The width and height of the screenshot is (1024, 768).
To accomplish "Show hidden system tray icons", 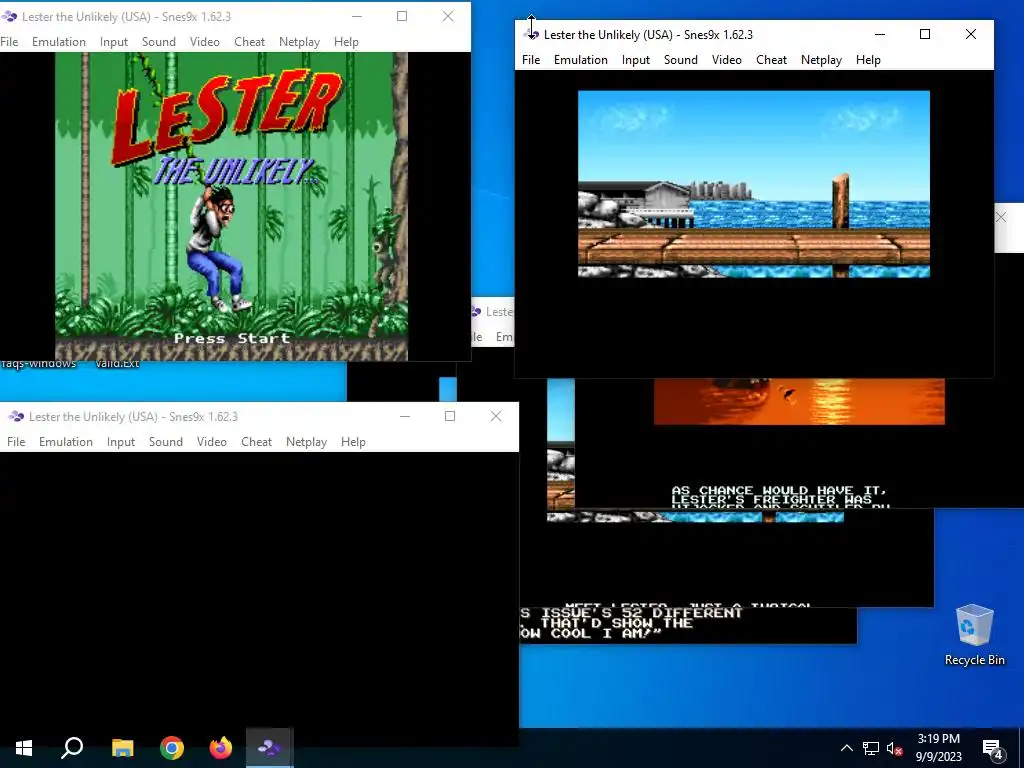I will pyautogui.click(x=846, y=748).
